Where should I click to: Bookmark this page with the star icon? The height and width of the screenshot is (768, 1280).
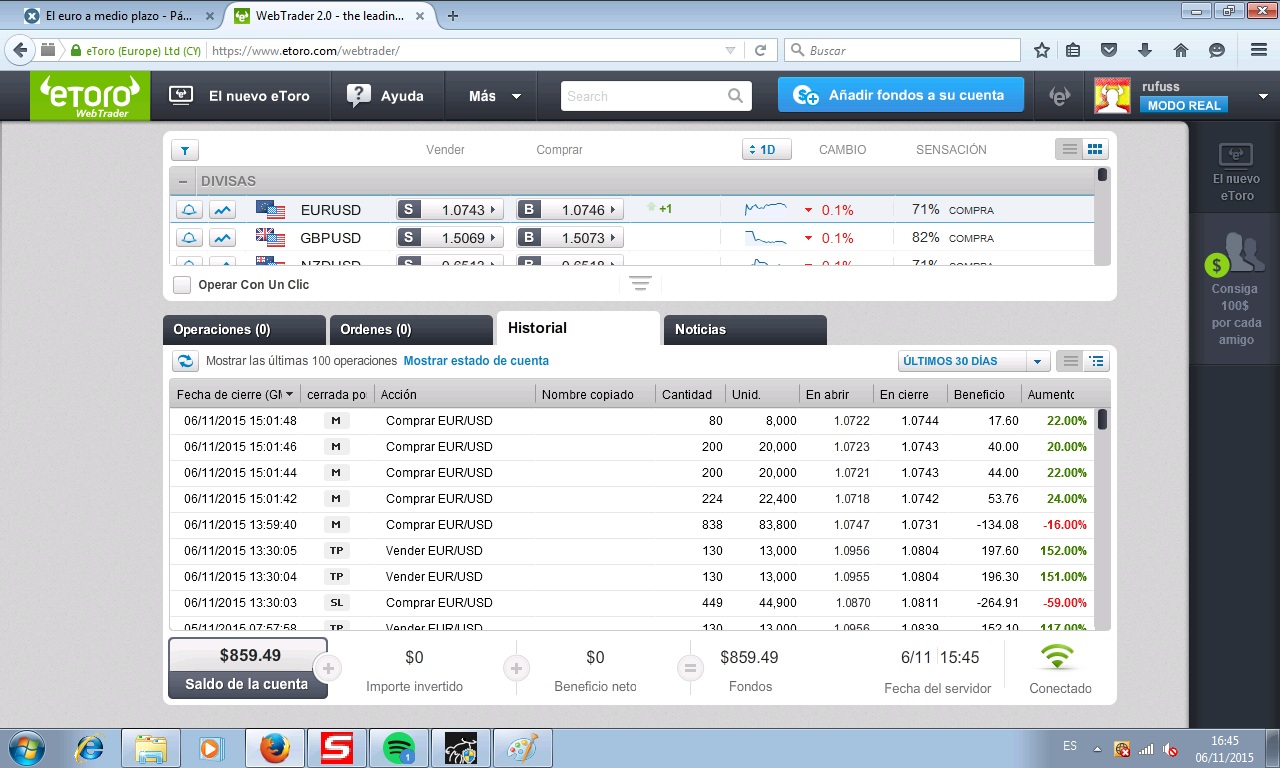coord(1042,50)
